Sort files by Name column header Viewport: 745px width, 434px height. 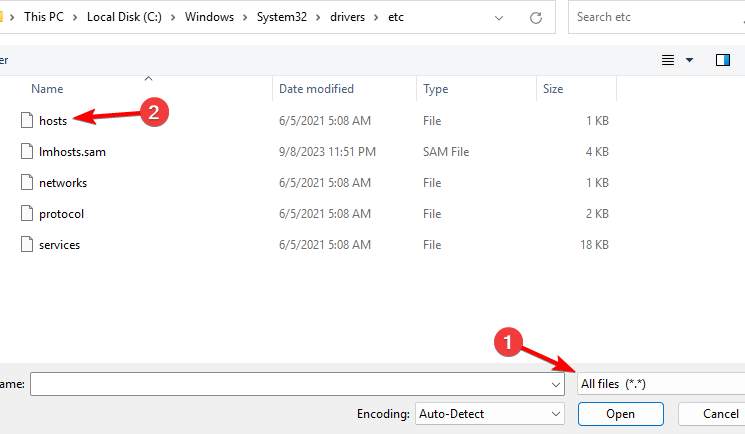click(x=48, y=89)
